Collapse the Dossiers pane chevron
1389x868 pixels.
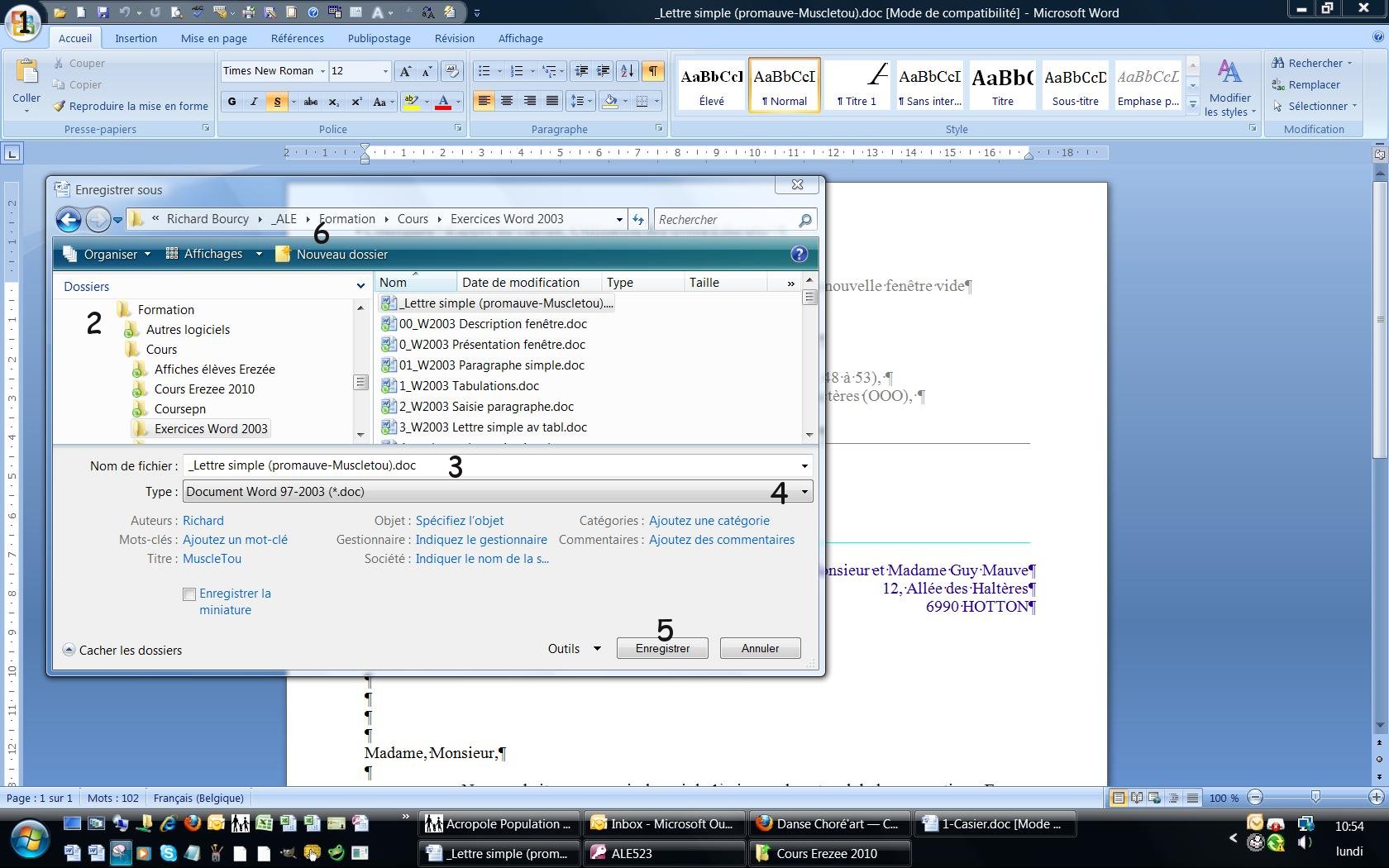(x=360, y=286)
